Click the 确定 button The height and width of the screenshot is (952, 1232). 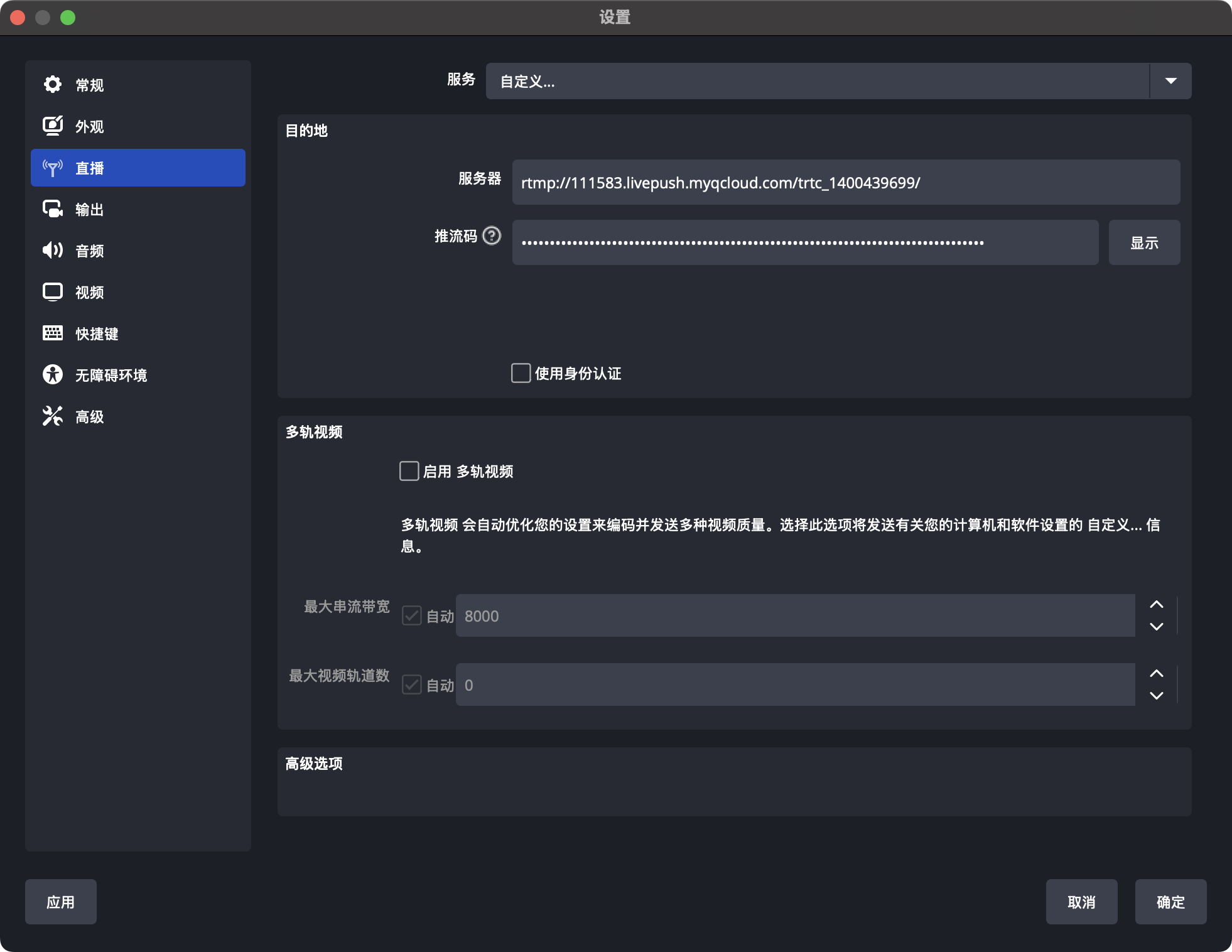pos(1170,902)
